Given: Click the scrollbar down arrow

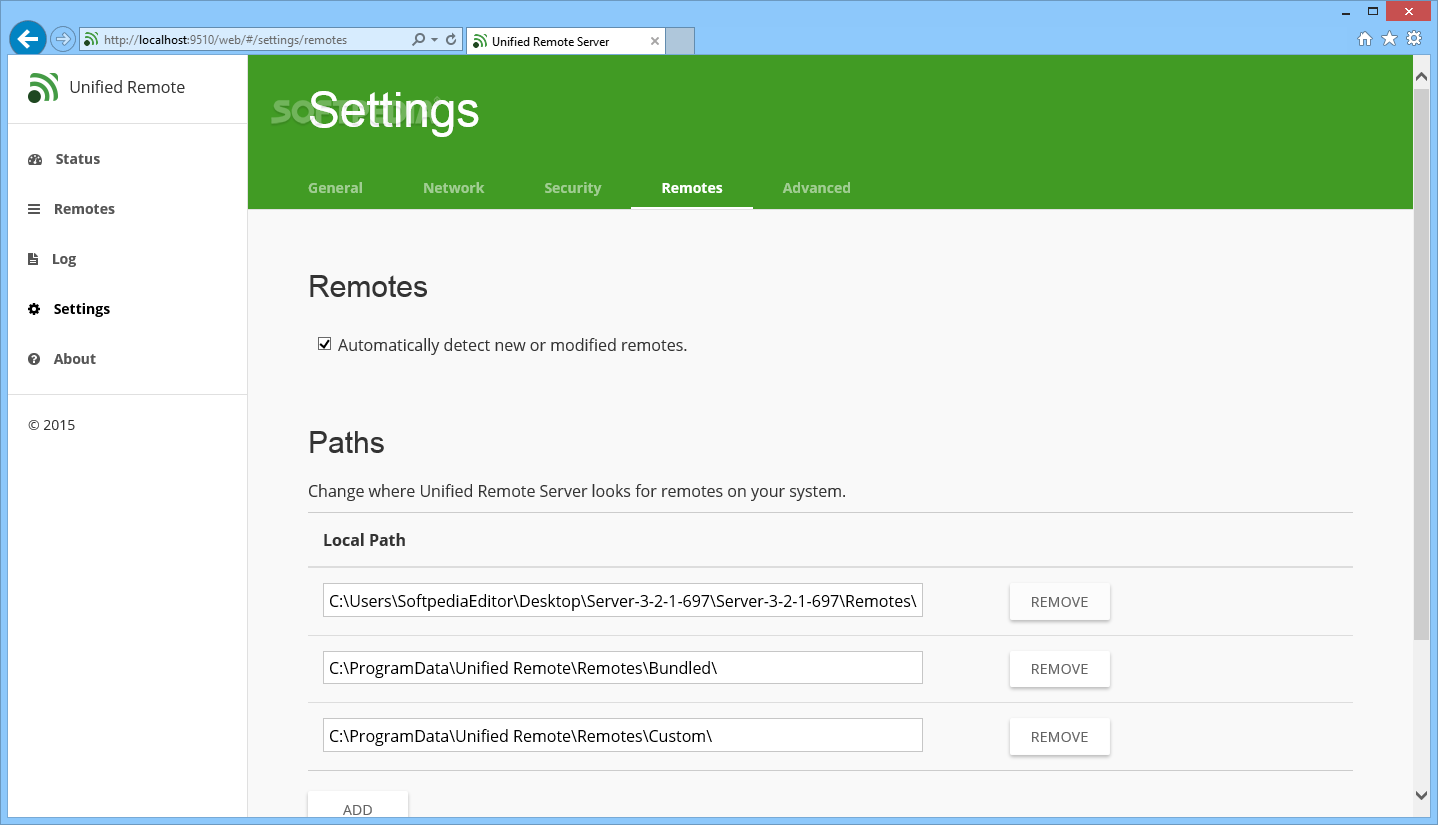Looking at the screenshot, I should tap(1422, 796).
